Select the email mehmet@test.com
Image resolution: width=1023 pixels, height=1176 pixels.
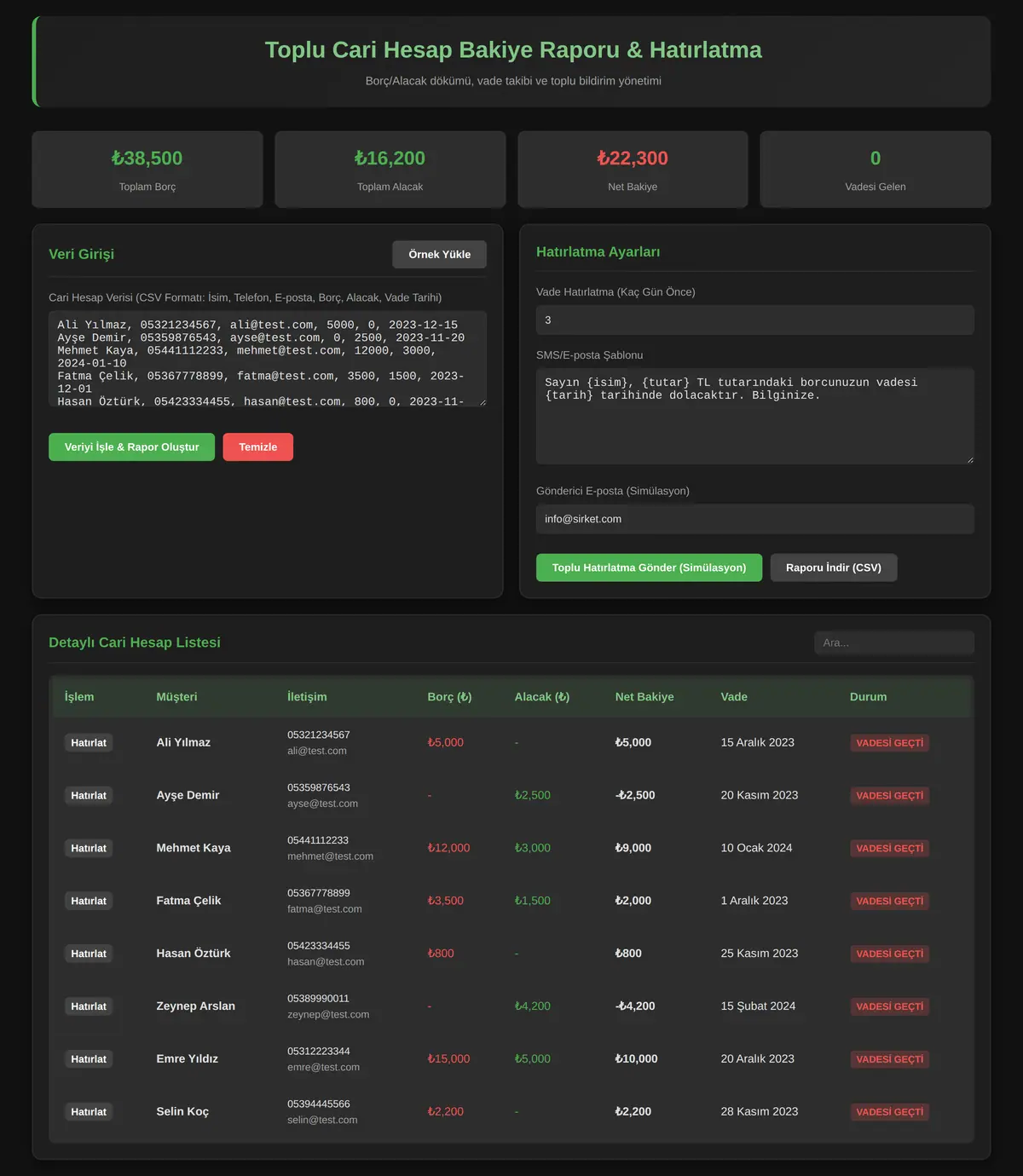(330, 856)
